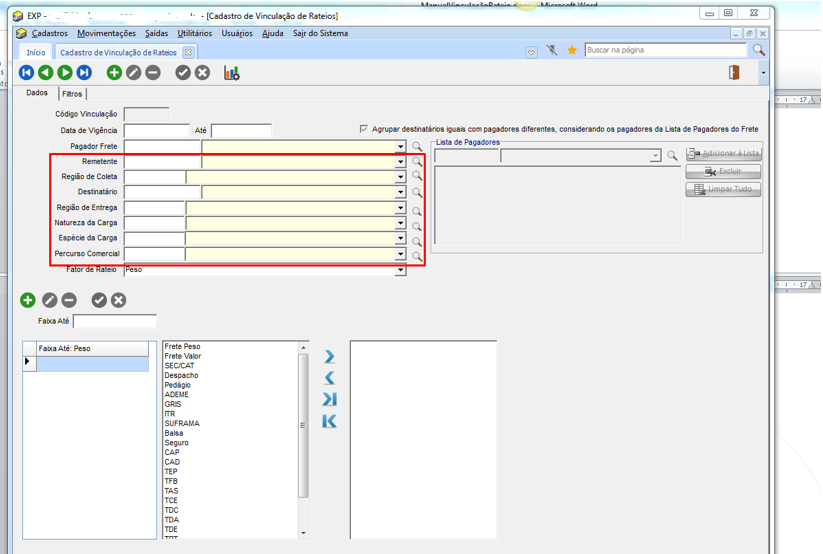Expand the Natureza da Carga dropdown
Image resolution: width=823 pixels, height=554 pixels.
pyautogui.click(x=400, y=224)
